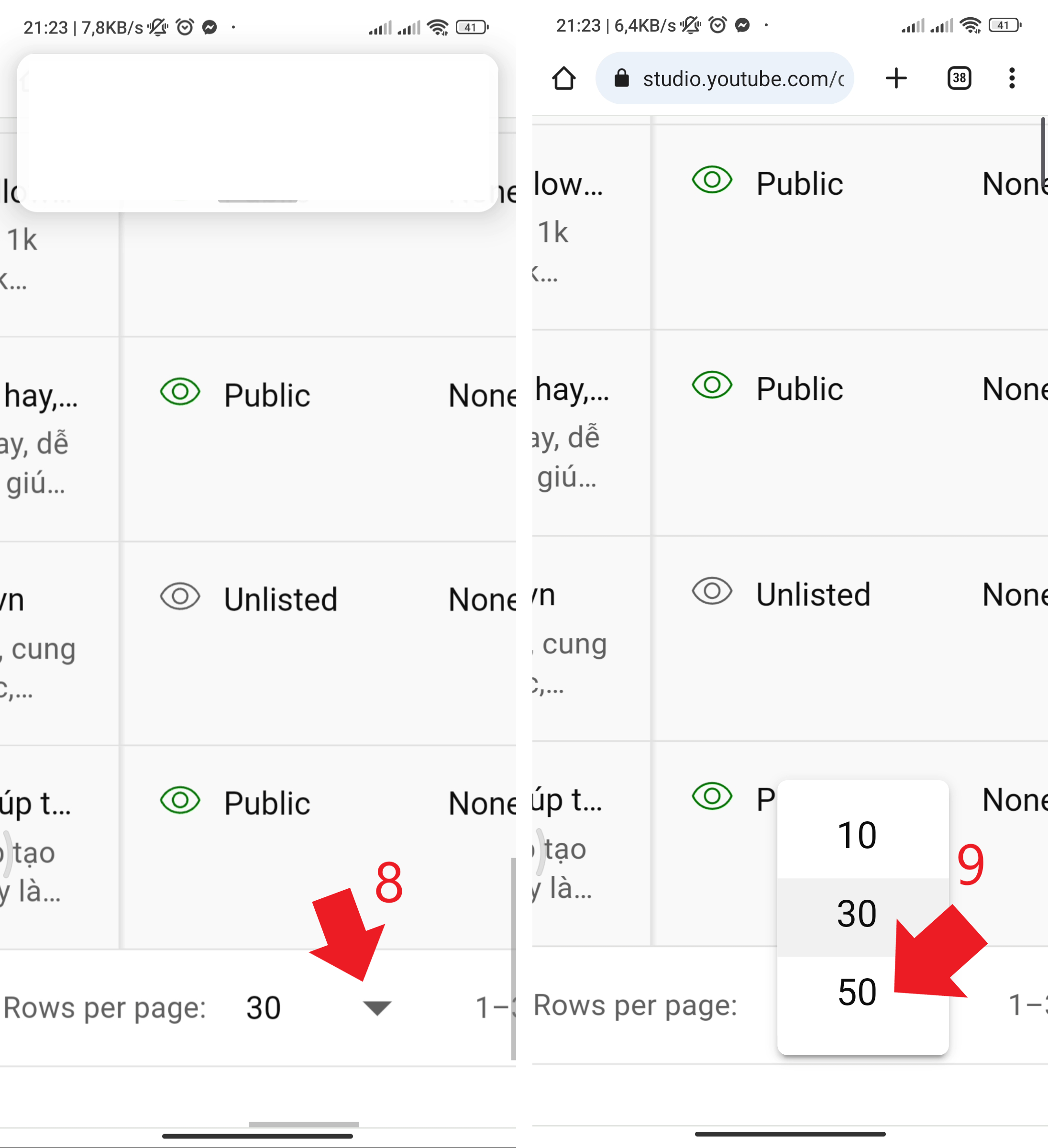Tap the browser home icon

click(x=563, y=78)
